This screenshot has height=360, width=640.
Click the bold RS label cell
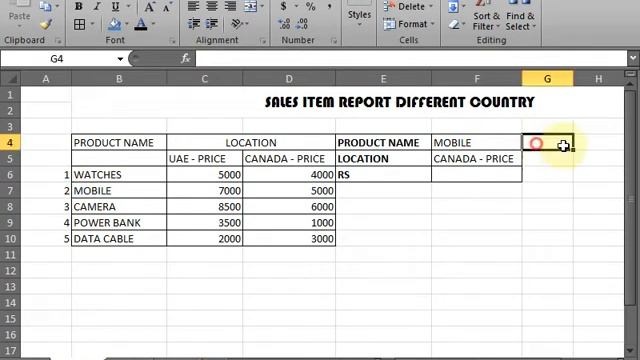(383, 175)
